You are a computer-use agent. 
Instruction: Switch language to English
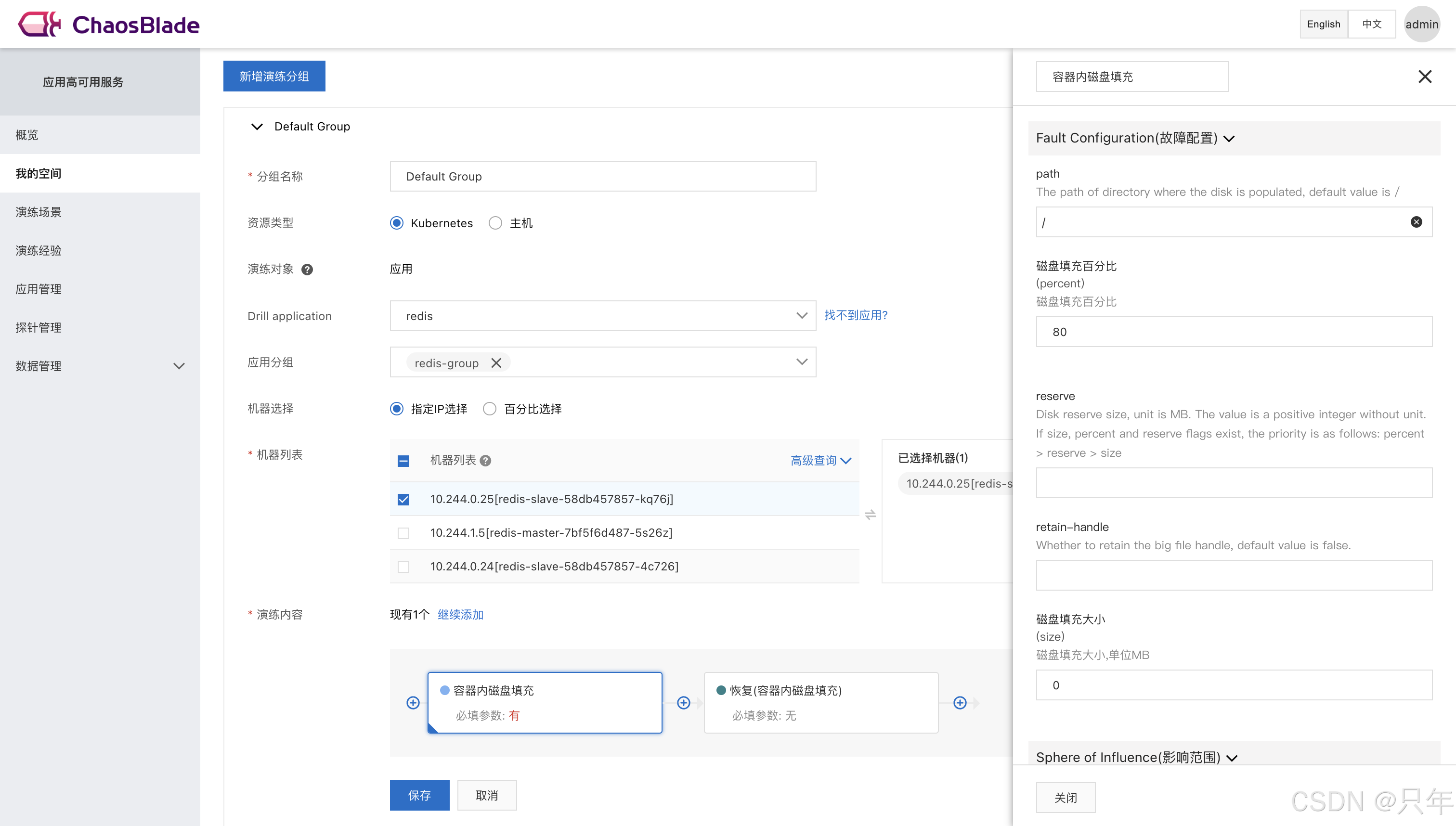pyautogui.click(x=1323, y=24)
